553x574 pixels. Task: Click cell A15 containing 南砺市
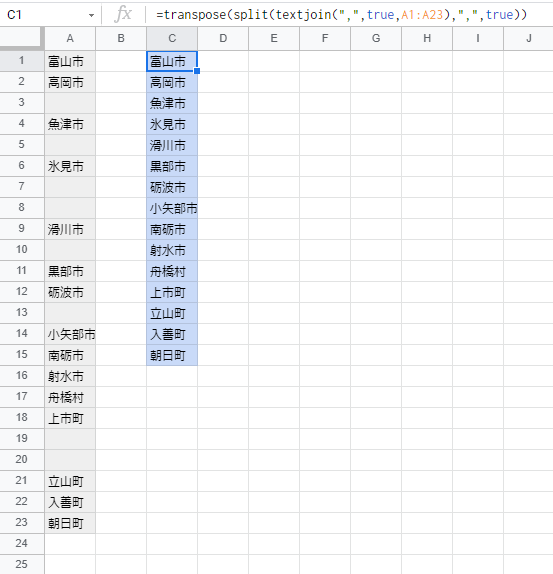70,355
